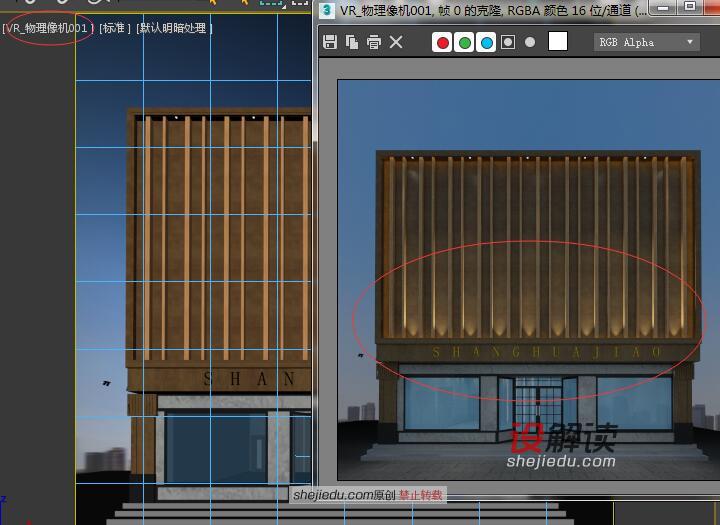This screenshot has height=525, width=720.
Task: Print the rendered image
Action: click(x=374, y=42)
